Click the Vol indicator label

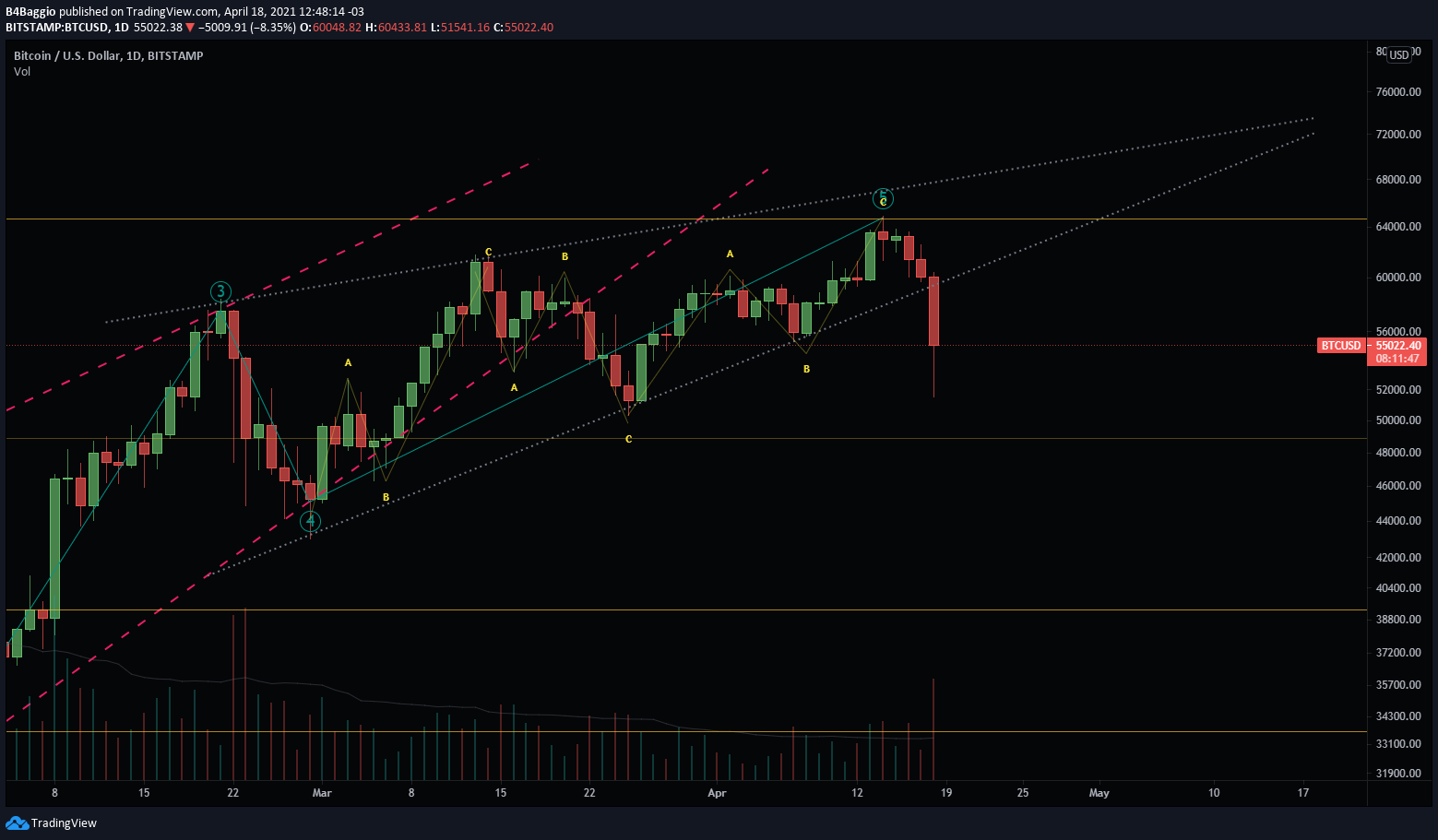[22, 72]
